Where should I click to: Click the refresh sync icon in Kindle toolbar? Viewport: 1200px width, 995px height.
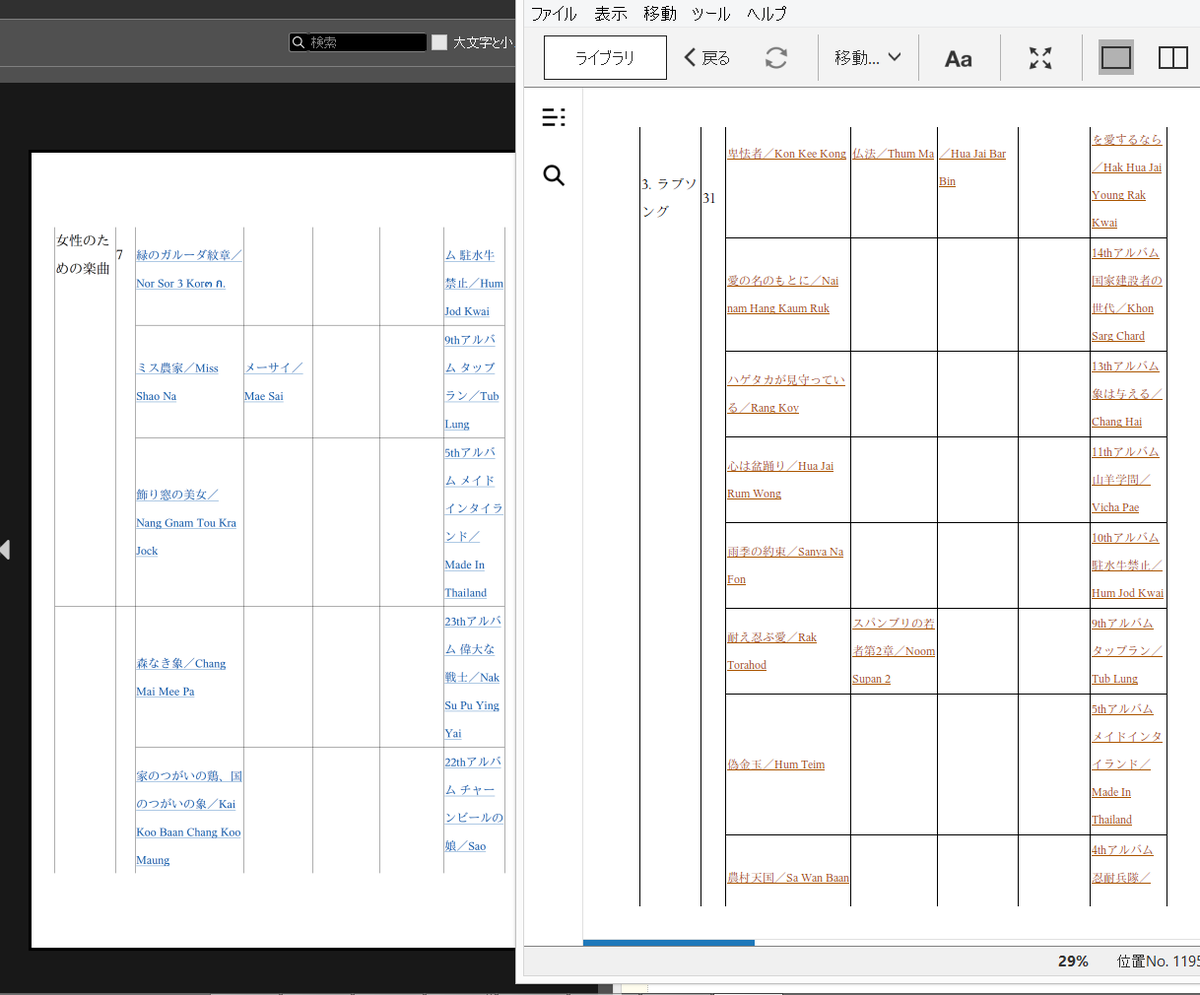776,58
